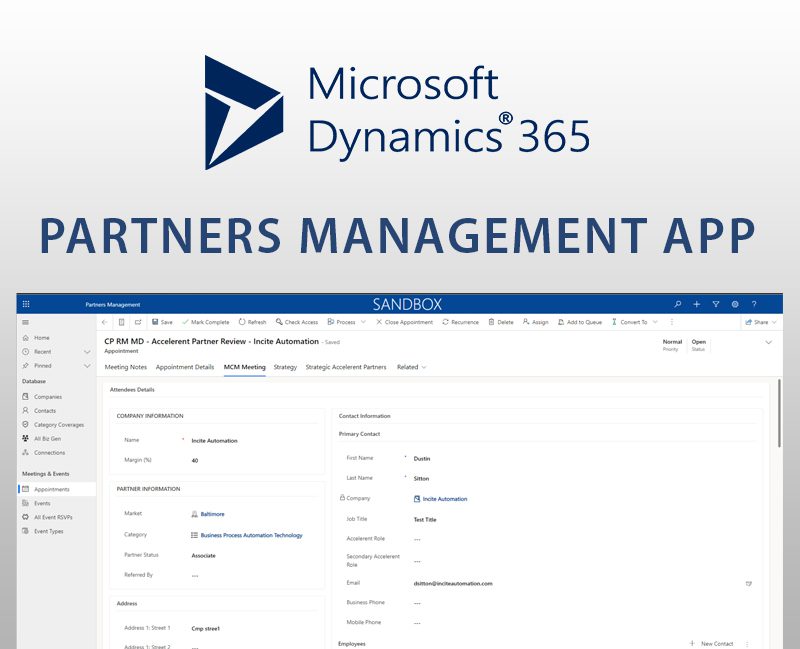
Task: Open more commands overflow menu
Action: pyautogui.click(x=672, y=322)
